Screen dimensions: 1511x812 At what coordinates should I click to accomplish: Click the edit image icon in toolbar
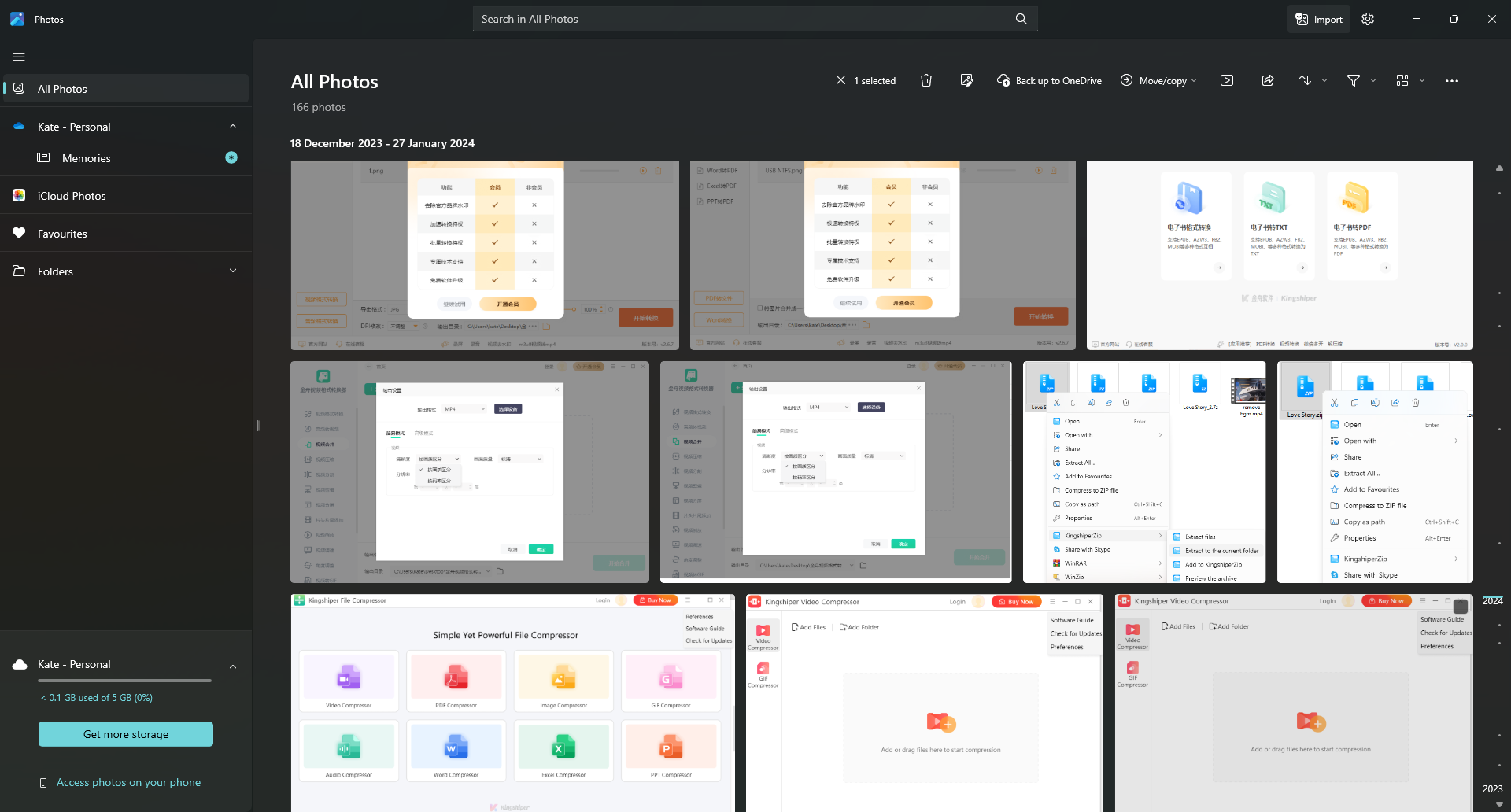coord(967,80)
